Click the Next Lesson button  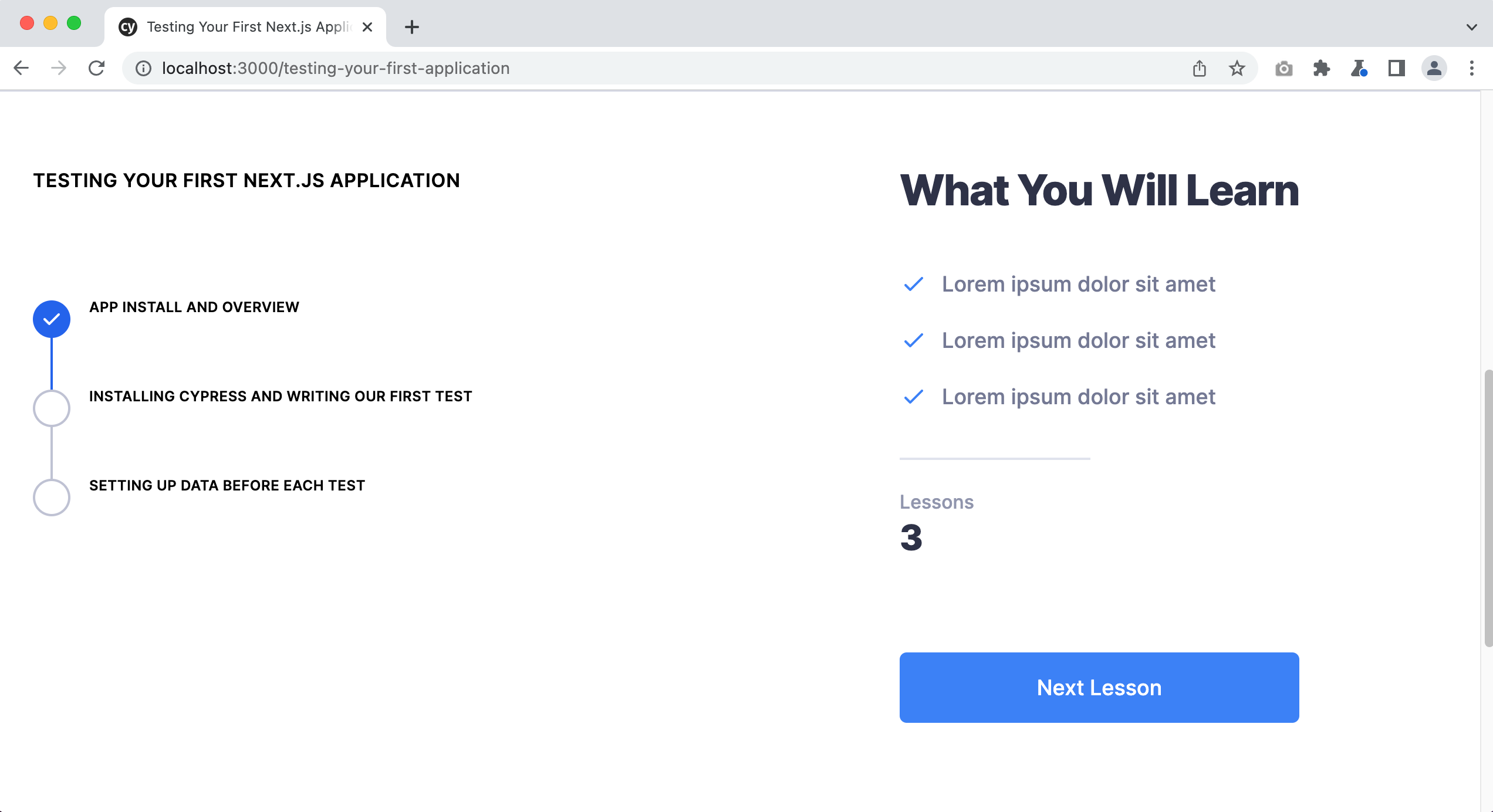(1099, 688)
